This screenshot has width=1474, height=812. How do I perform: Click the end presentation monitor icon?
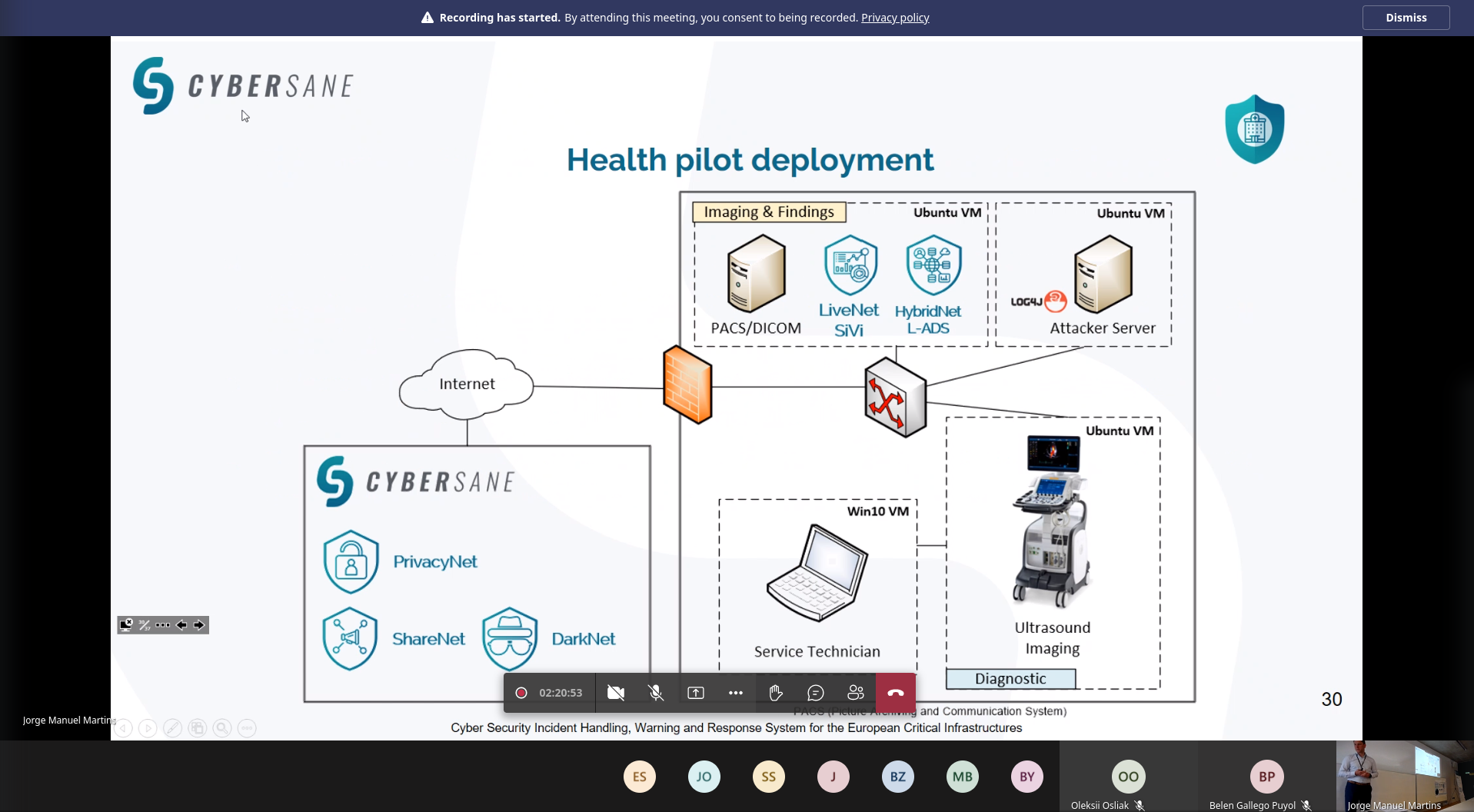click(126, 624)
